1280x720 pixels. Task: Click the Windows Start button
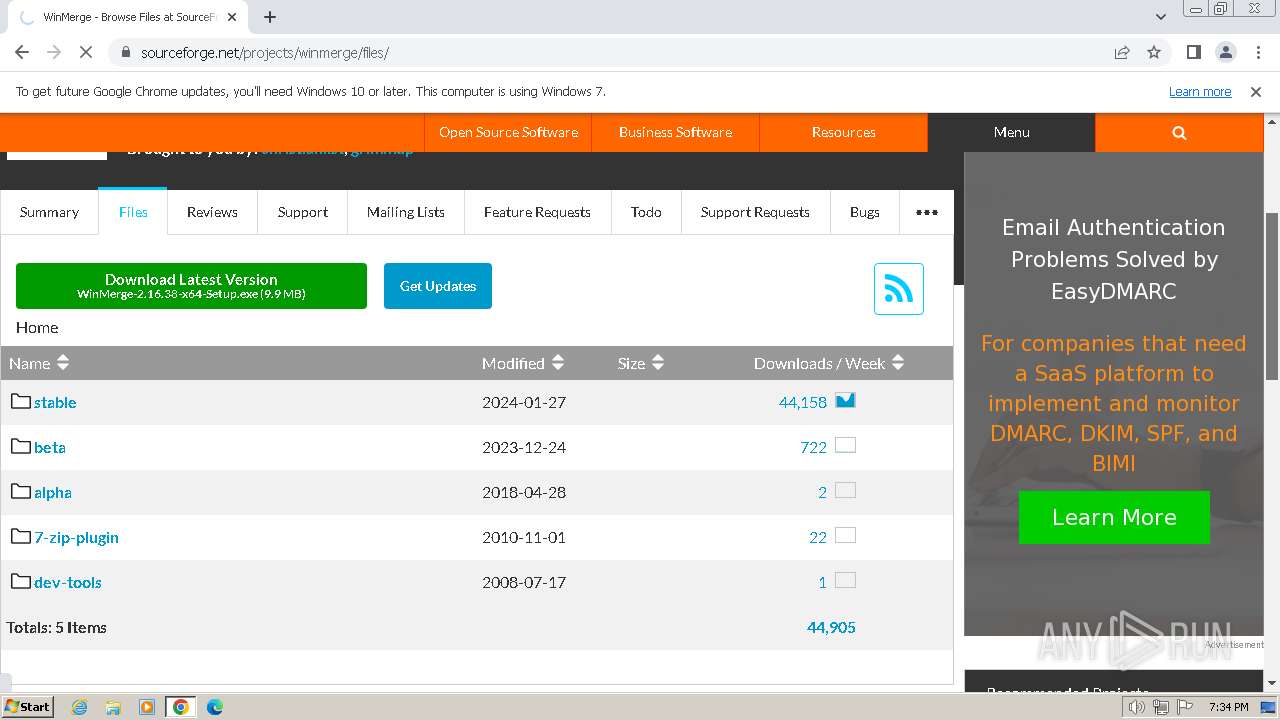click(28, 707)
